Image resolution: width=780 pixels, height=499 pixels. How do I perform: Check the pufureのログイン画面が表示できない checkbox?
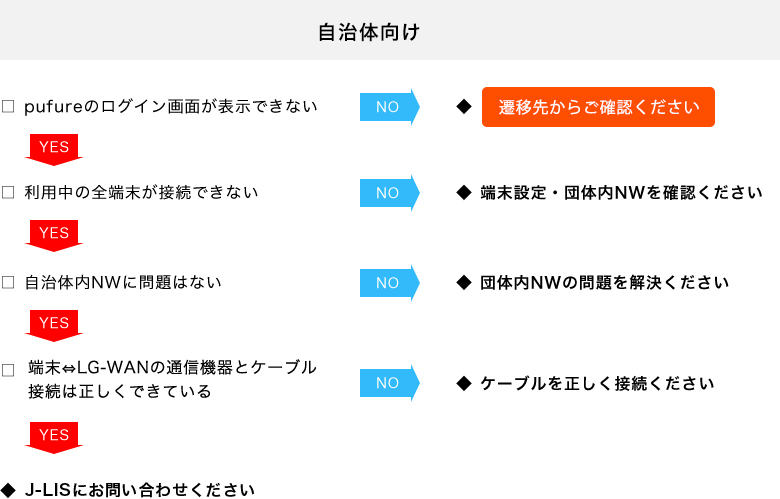click(8, 106)
